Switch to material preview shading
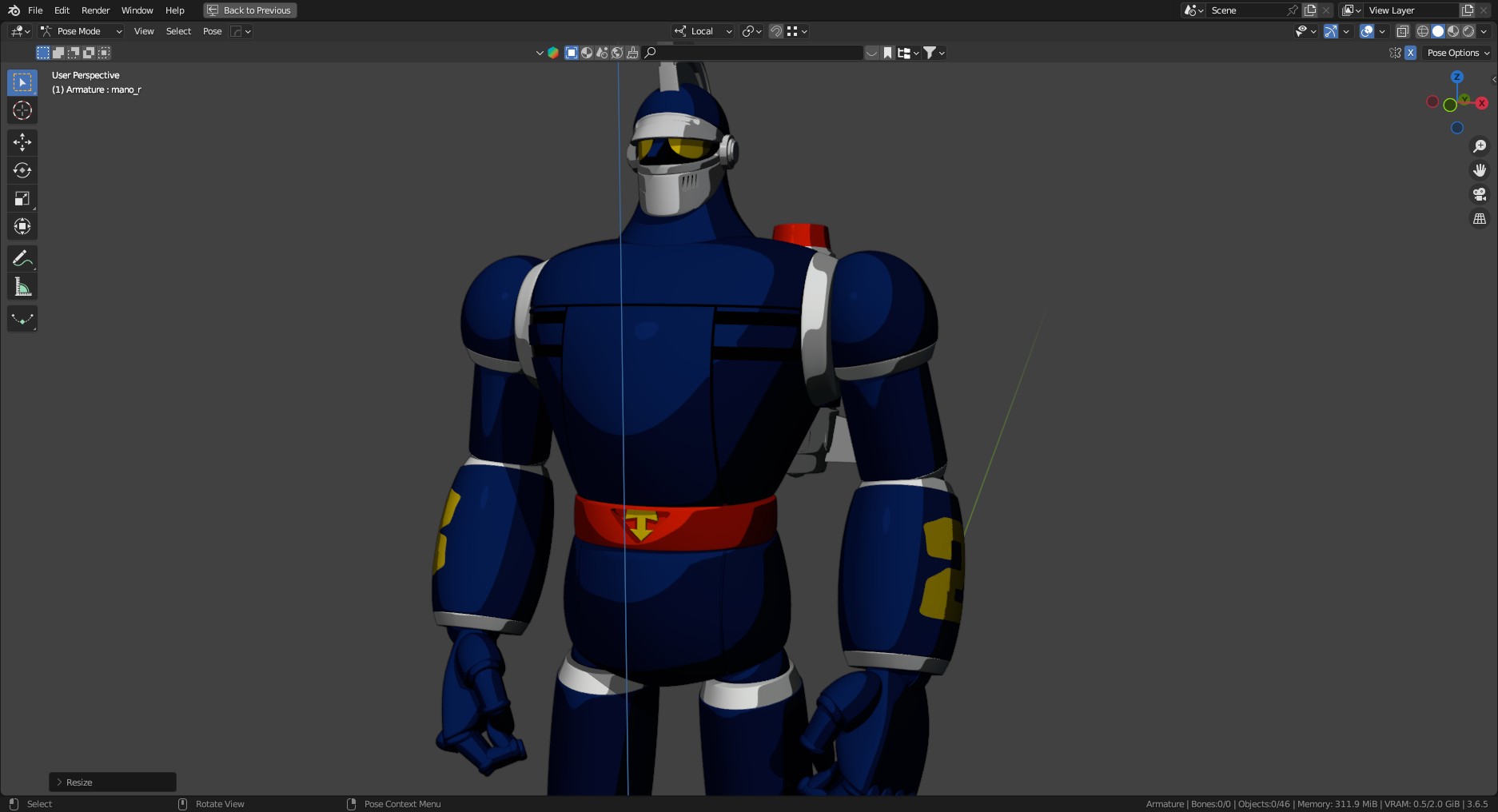The width and height of the screenshot is (1498, 812). 1453,31
